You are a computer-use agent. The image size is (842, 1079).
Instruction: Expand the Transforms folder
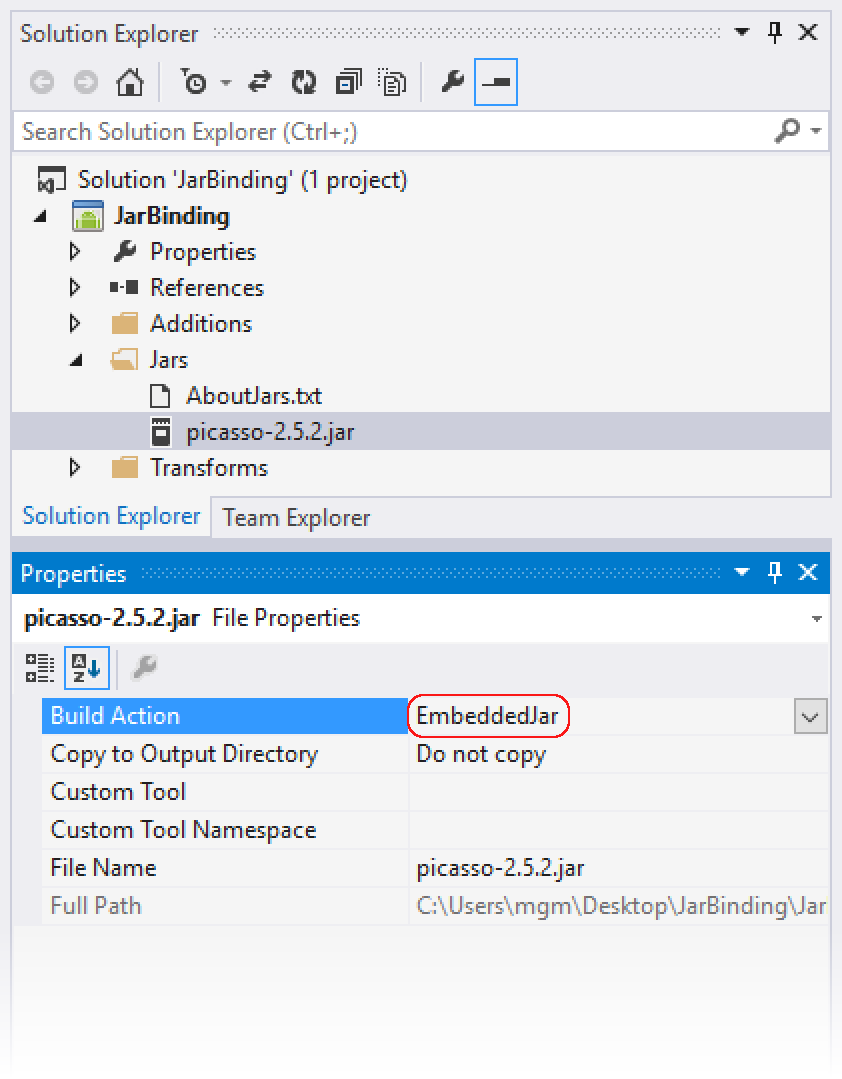tap(75, 467)
